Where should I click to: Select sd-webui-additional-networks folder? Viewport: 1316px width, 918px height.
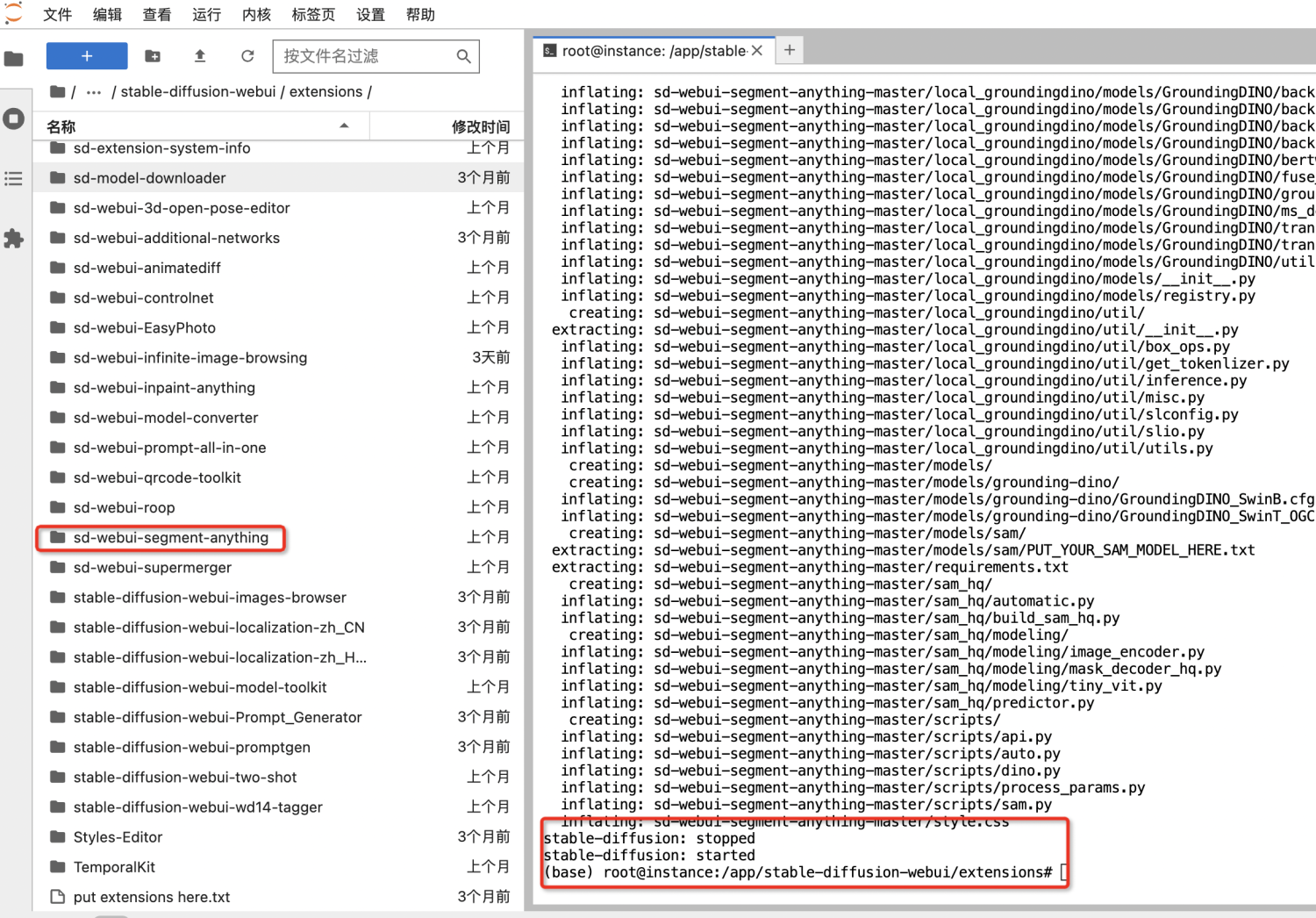(x=280, y=238)
